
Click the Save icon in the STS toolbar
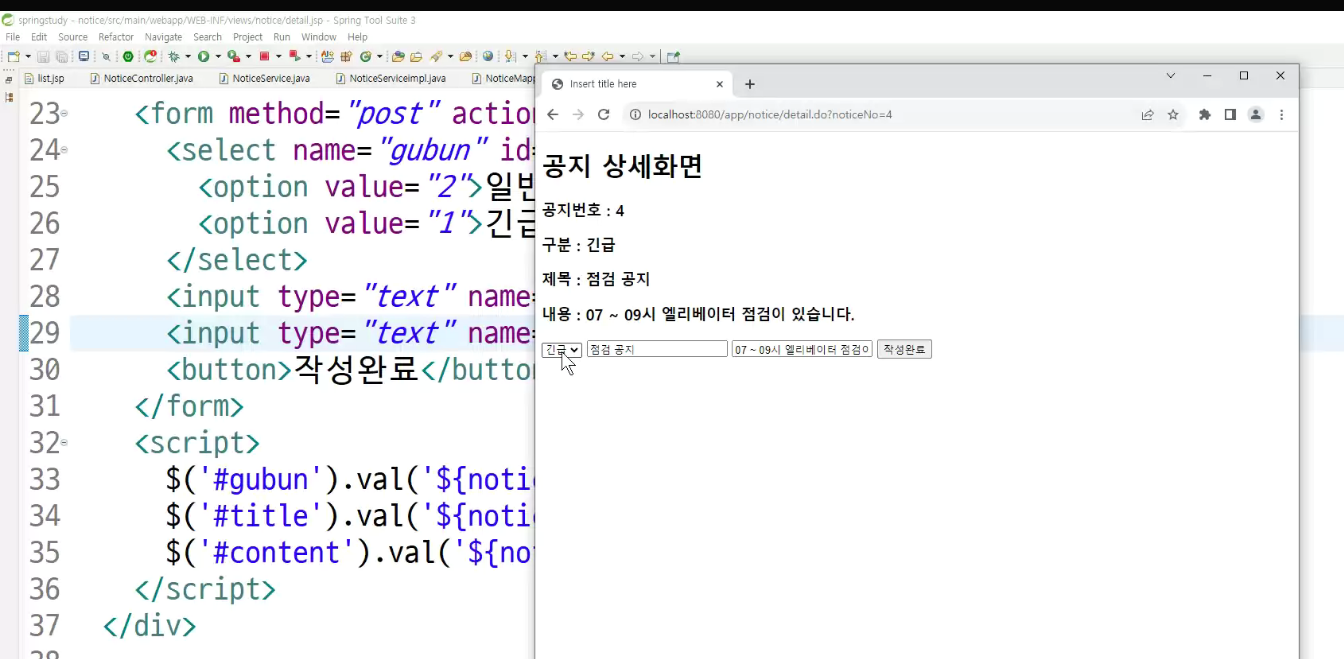[43, 57]
